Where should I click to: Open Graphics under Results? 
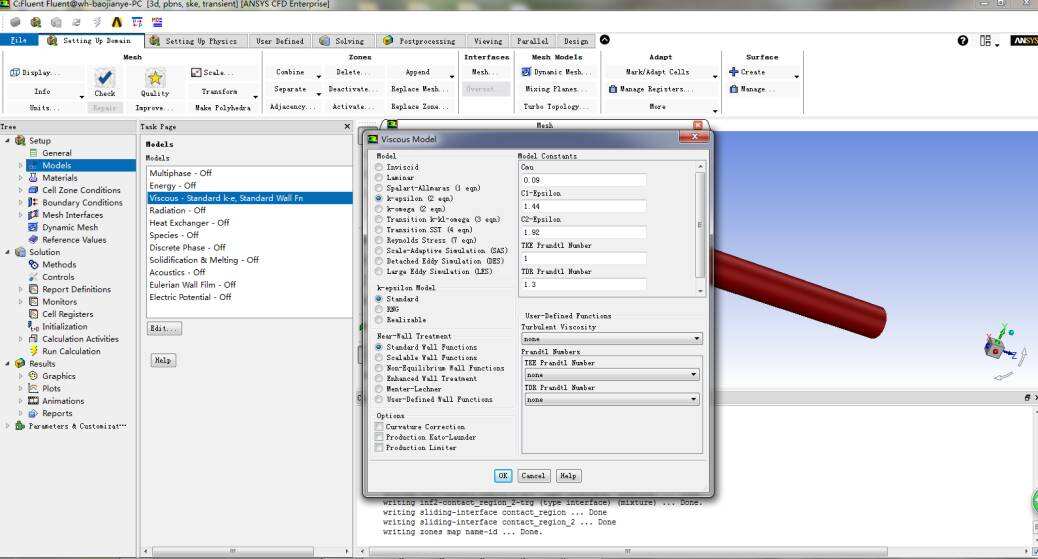point(58,376)
